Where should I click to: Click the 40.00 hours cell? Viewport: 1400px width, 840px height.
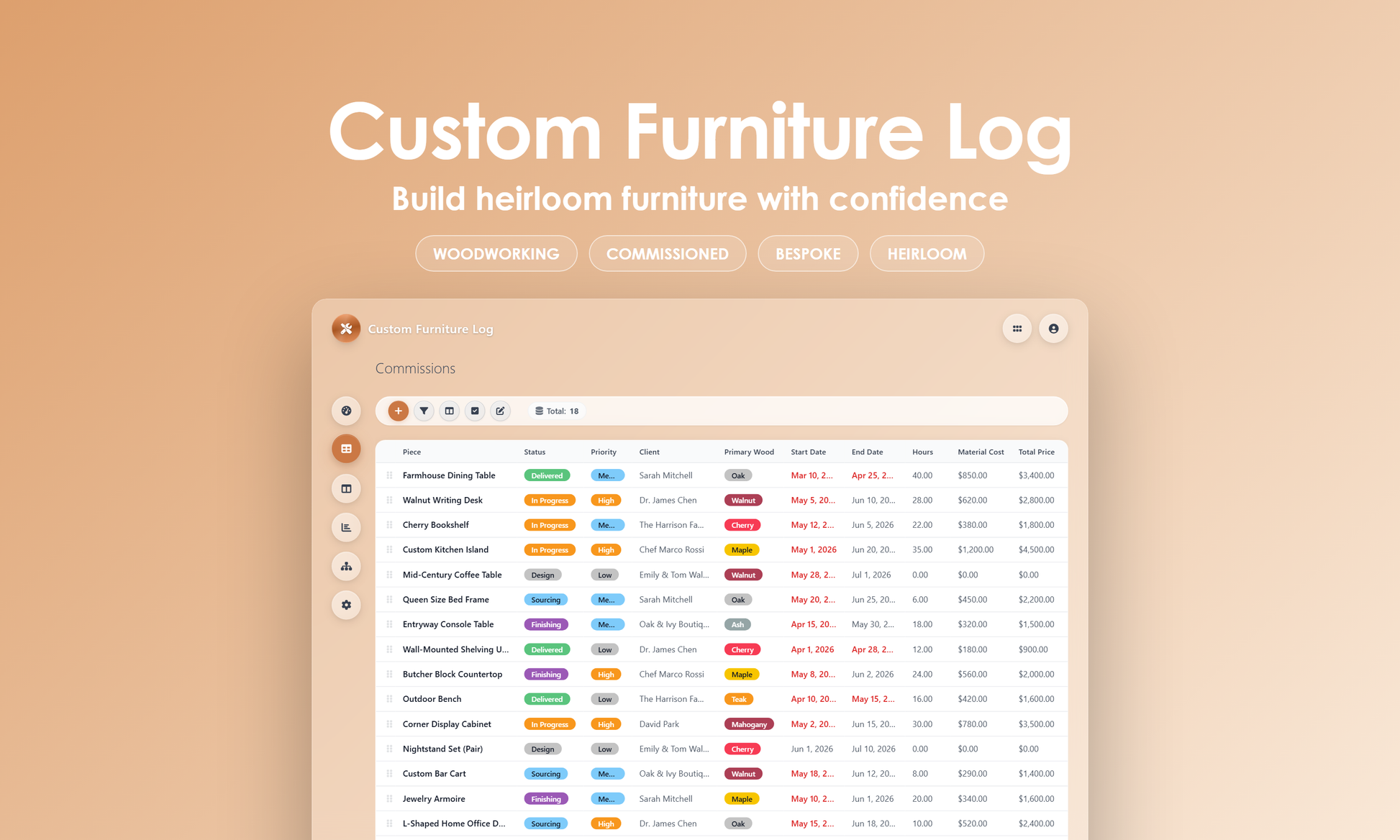[922, 475]
